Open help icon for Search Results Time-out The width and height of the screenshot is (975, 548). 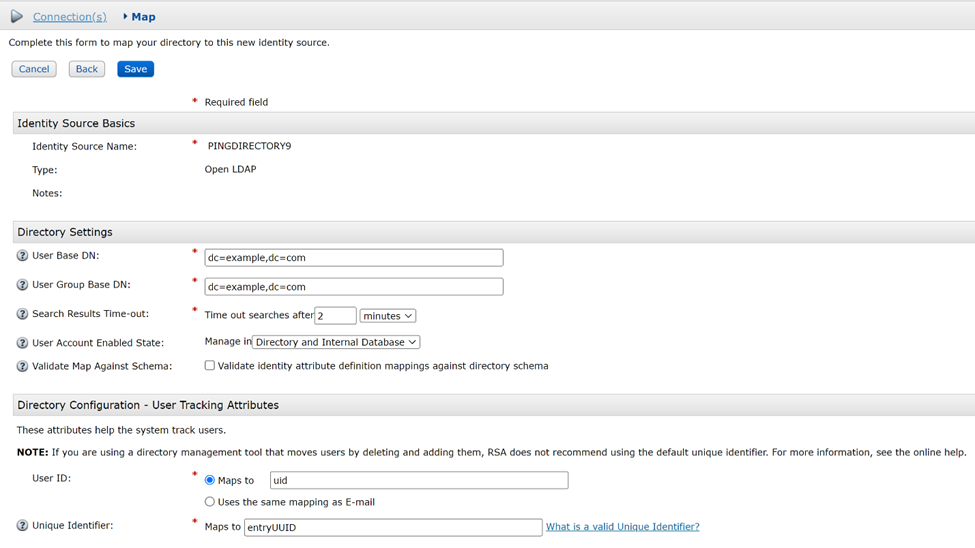tap(22, 314)
